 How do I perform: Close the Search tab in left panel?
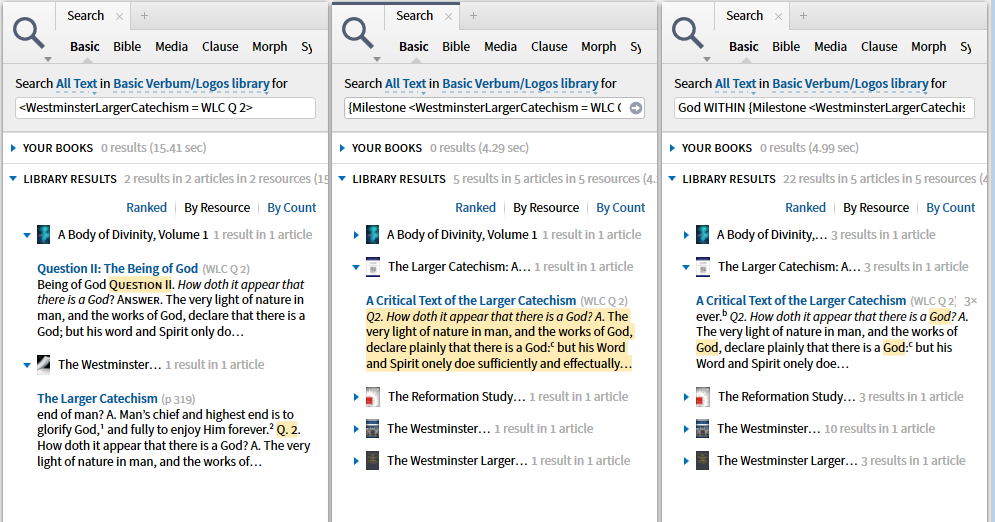pyautogui.click(x=119, y=16)
